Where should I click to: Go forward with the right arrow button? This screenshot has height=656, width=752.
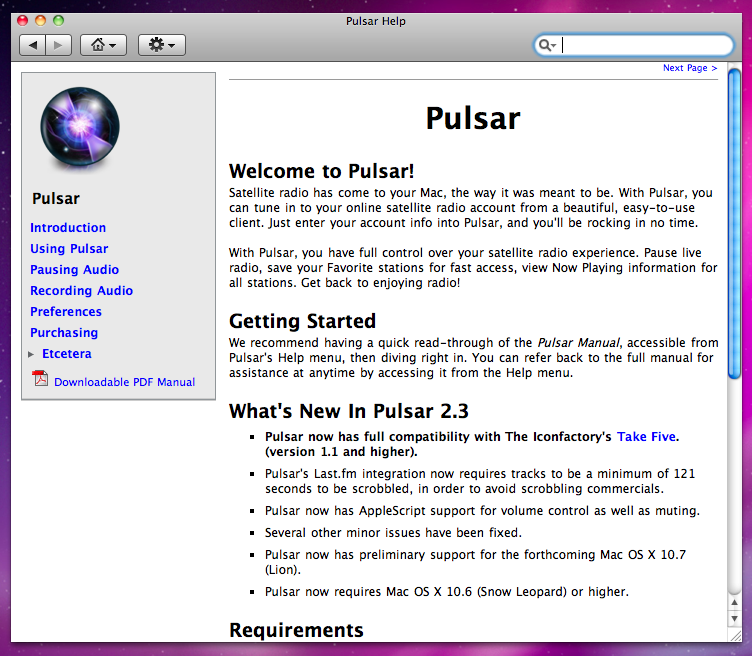[x=59, y=45]
